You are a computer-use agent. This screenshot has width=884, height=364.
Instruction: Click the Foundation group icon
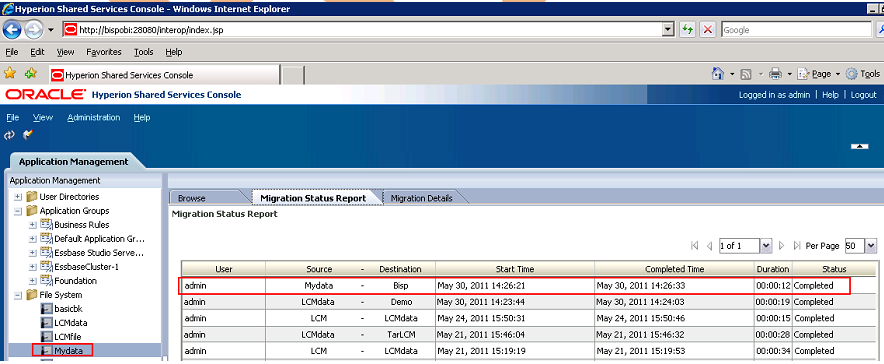(x=46, y=281)
